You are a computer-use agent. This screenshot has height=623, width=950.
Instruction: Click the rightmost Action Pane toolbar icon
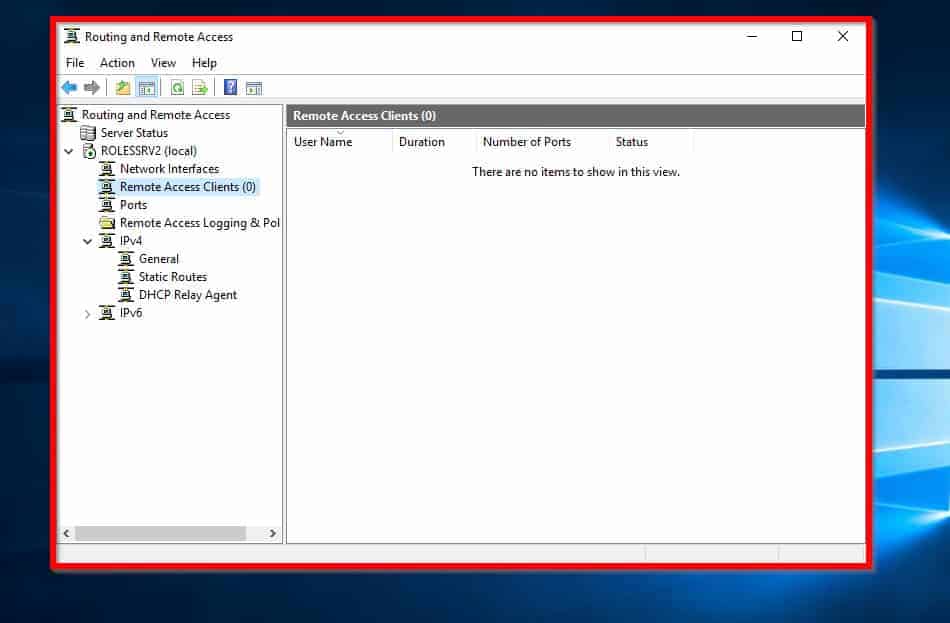pos(254,87)
